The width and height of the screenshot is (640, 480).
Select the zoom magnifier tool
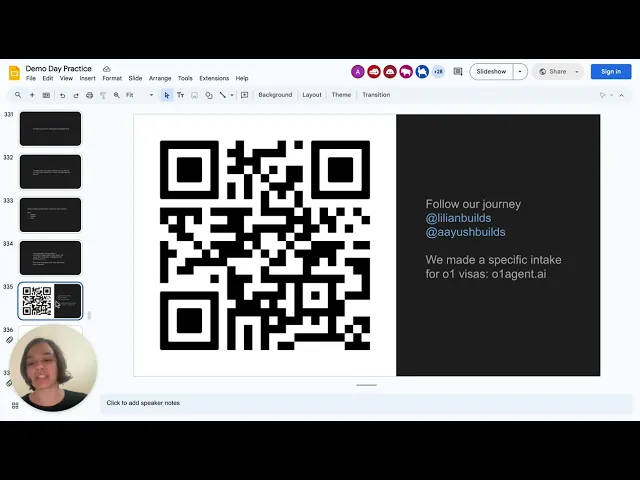117,95
